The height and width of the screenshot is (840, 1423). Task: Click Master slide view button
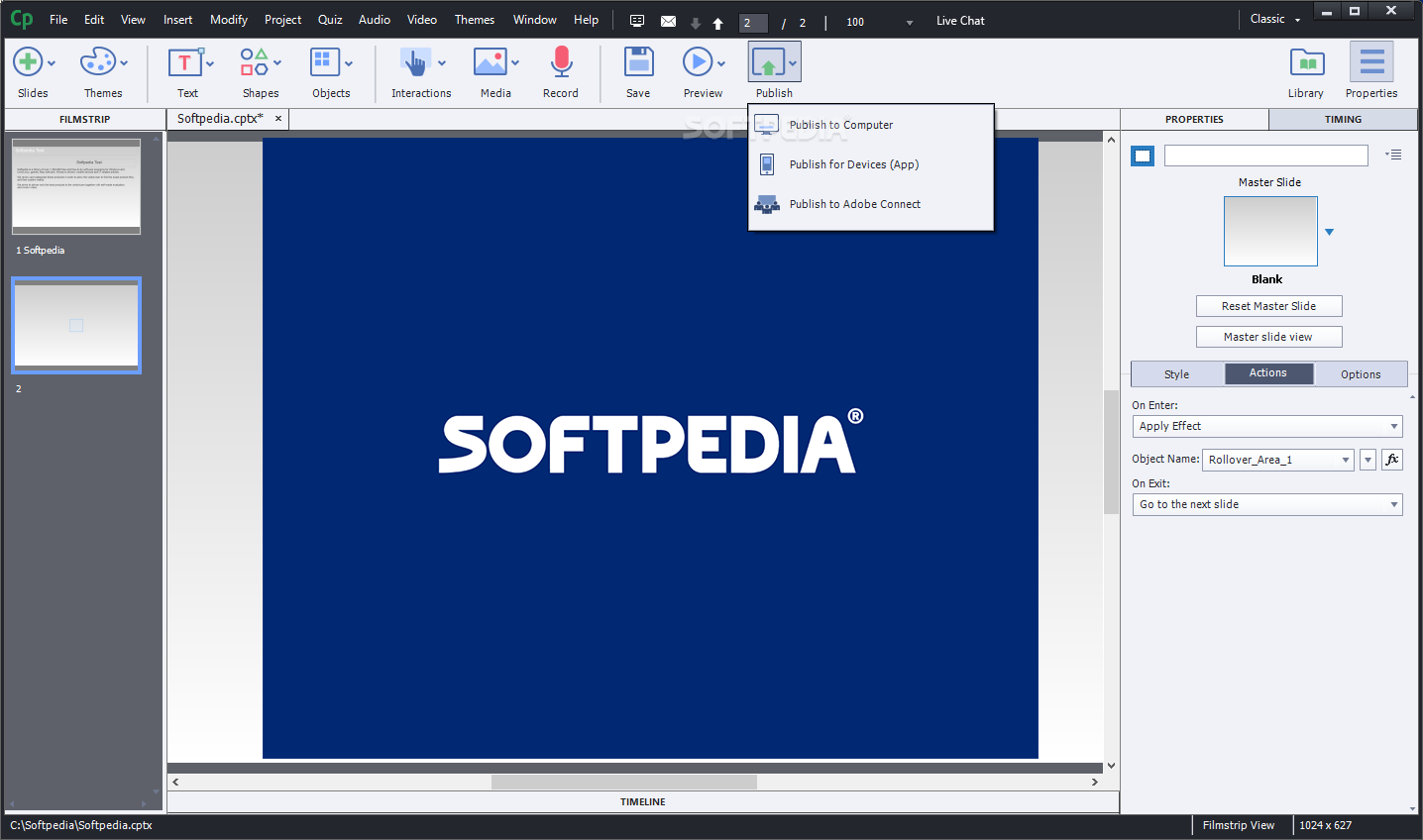(x=1268, y=337)
